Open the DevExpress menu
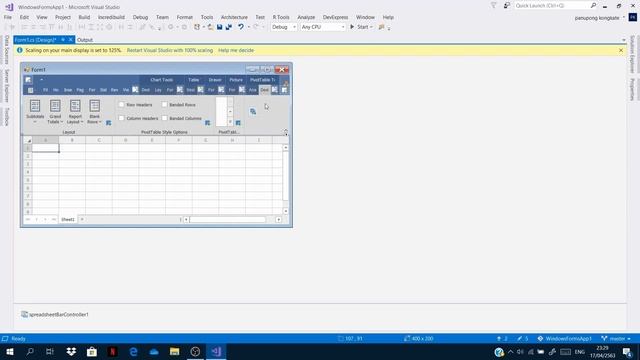 point(336,17)
